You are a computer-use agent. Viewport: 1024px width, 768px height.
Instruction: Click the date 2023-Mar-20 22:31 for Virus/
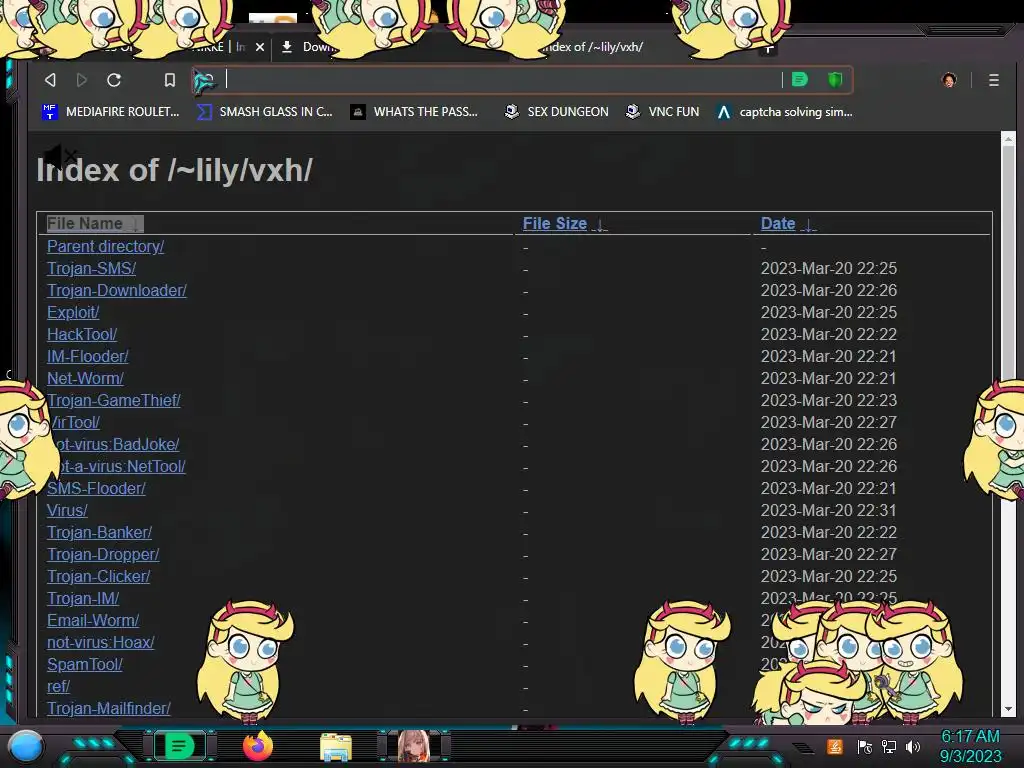(x=829, y=510)
